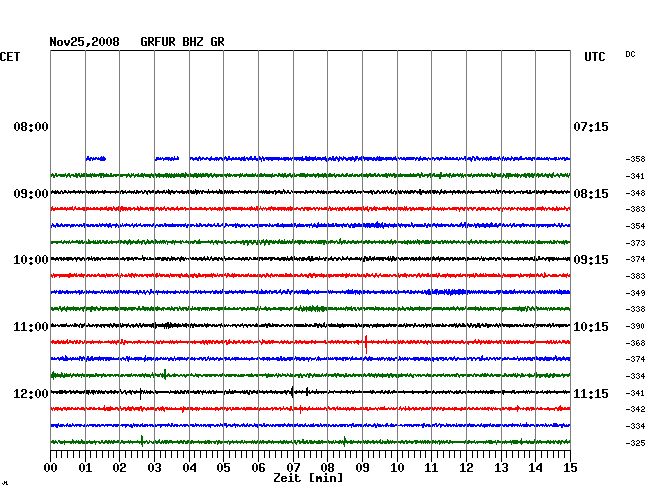Image resolution: width=650 pixels, height=494 pixels.
Task: Click the date label Nov25,2008
Action: tap(84, 42)
